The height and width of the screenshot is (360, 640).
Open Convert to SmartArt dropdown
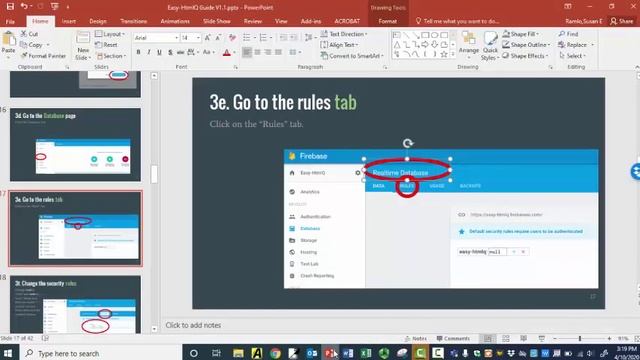(352, 56)
